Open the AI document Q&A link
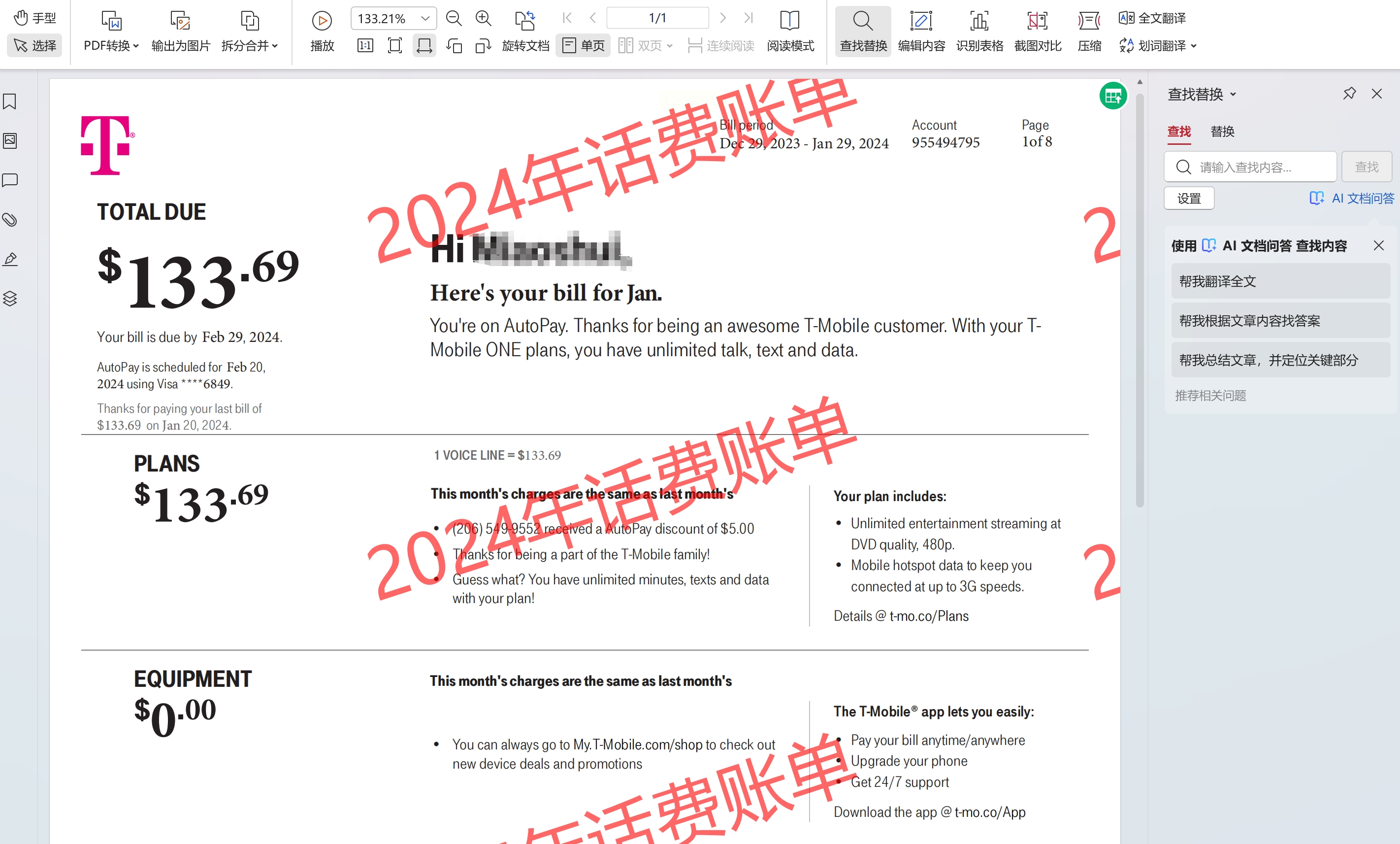This screenshot has height=844, width=1400. click(1352, 199)
